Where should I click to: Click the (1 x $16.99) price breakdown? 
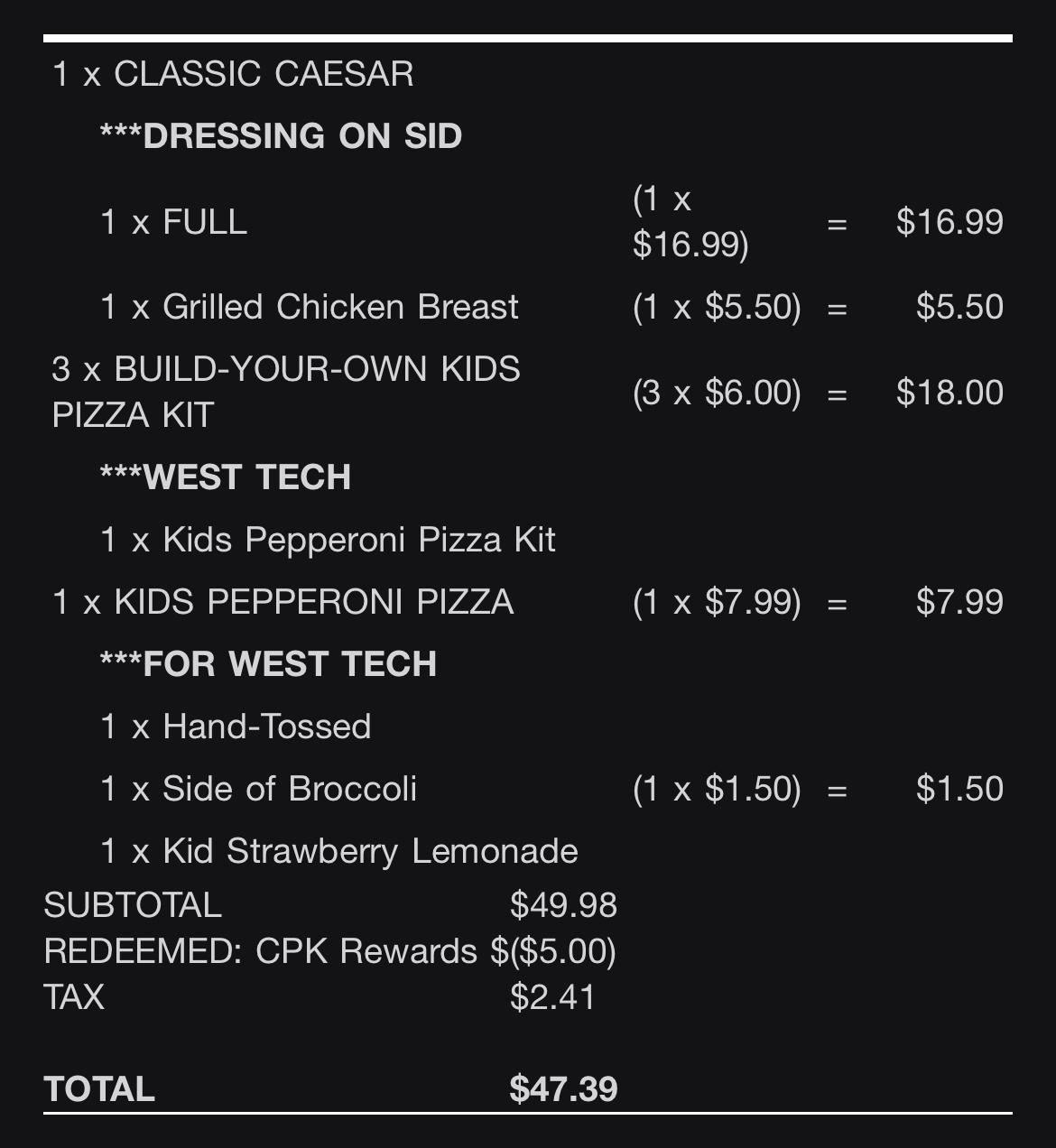(x=690, y=222)
